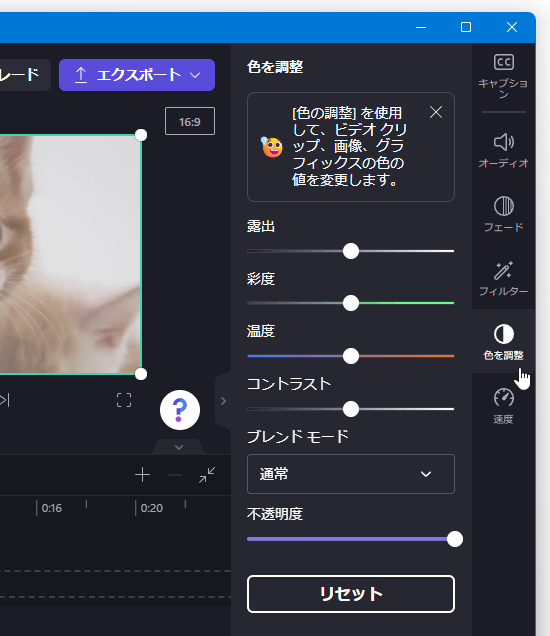This screenshot has width=550, height=636.
Task: Open the 速度 speed panel
Action: (503, 406)
